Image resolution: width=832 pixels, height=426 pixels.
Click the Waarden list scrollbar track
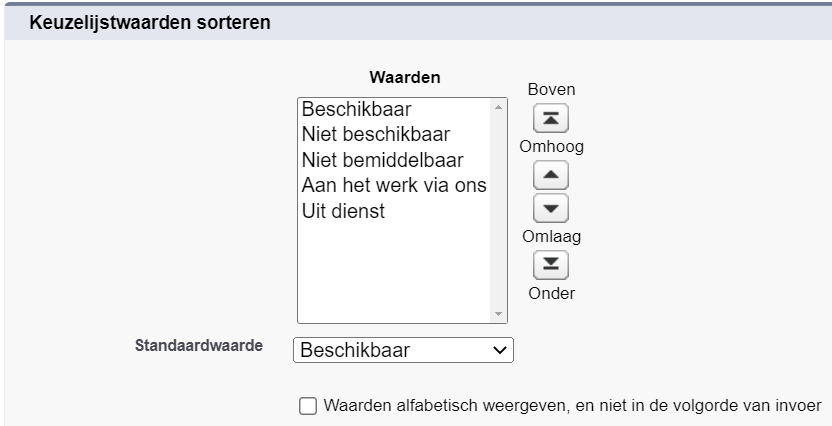(498, 211)
